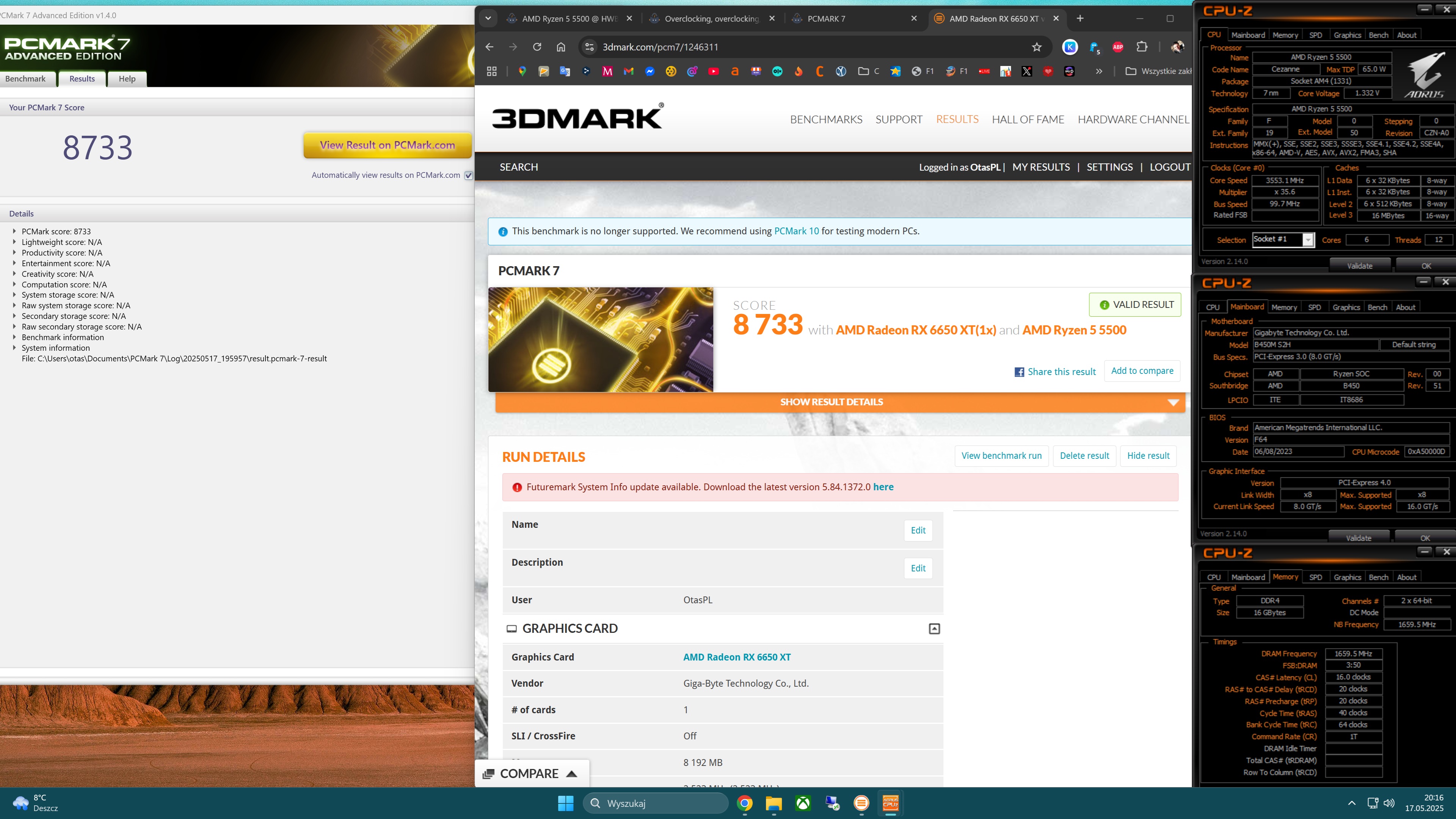Toggle automatically view results on PCMark.com checkbox
The image size is (1456, 819).
(x=469, y=175)
